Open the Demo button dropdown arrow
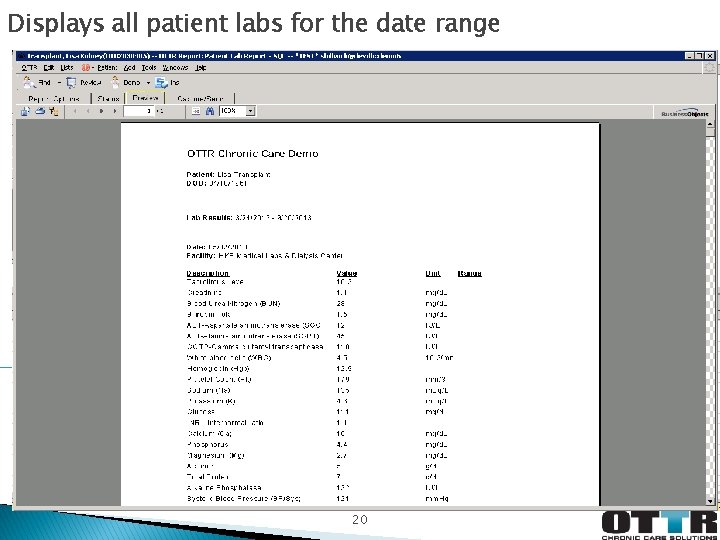This screenshot has height=540, width=720. tap(148, 83)
